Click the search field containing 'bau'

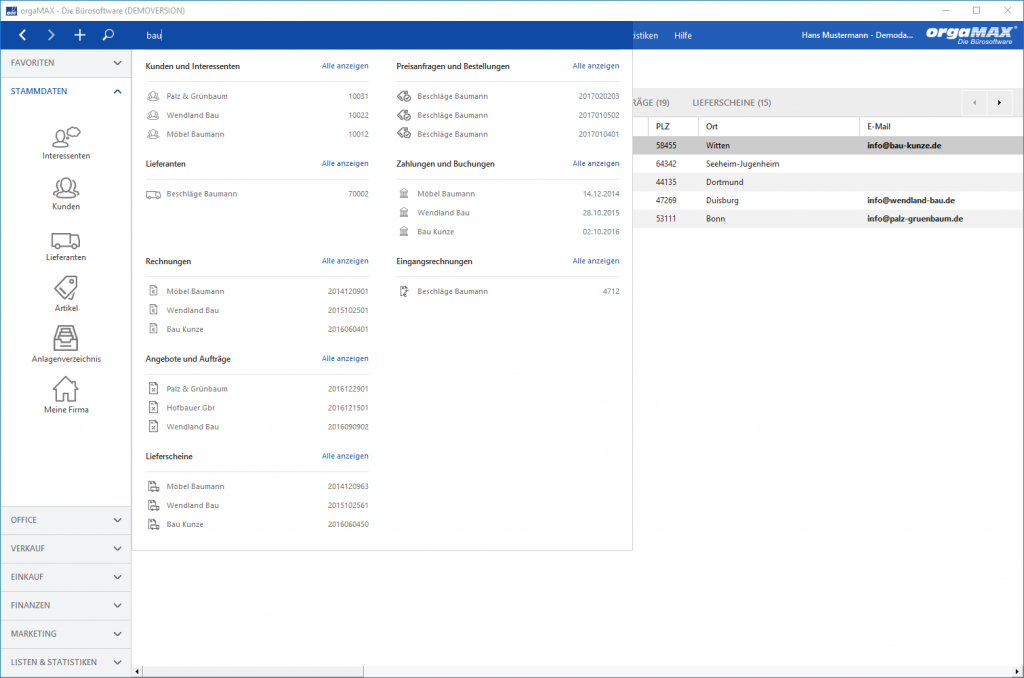(x=382, y=35)
